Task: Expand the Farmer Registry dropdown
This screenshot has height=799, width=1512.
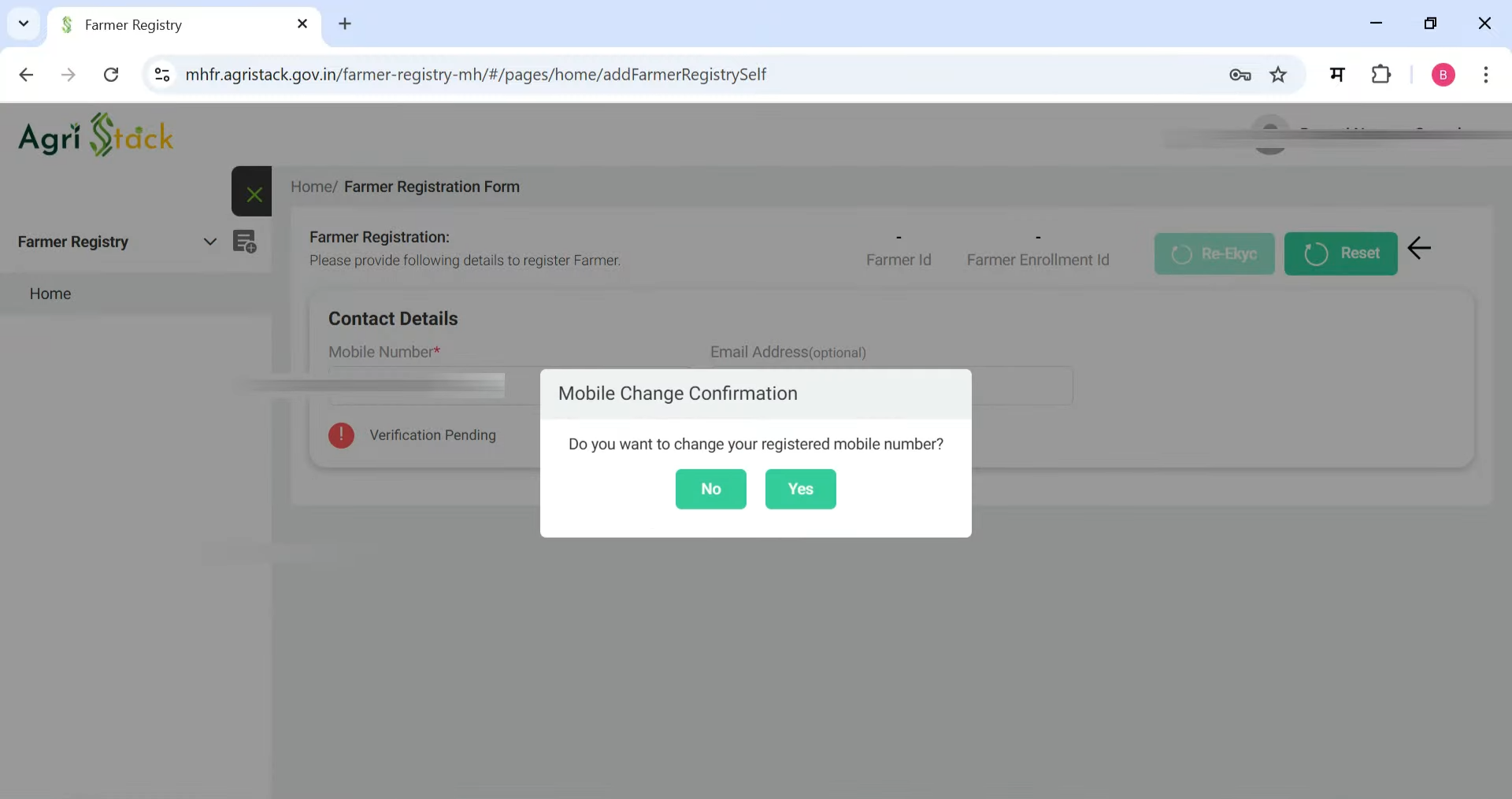Action: point(209,242)
